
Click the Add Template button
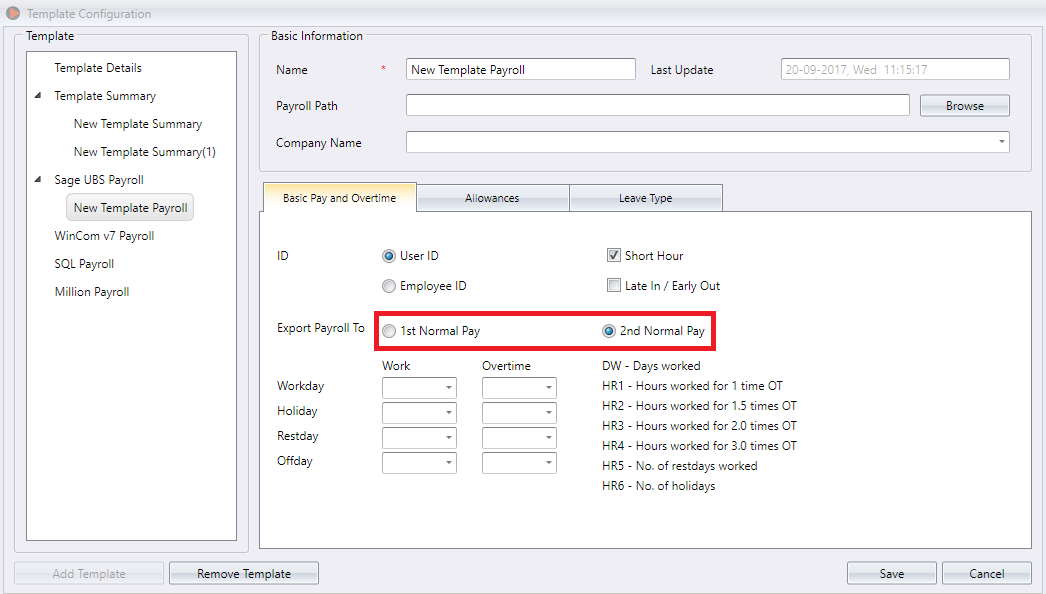pyautogui.click(x=89, y=573)
